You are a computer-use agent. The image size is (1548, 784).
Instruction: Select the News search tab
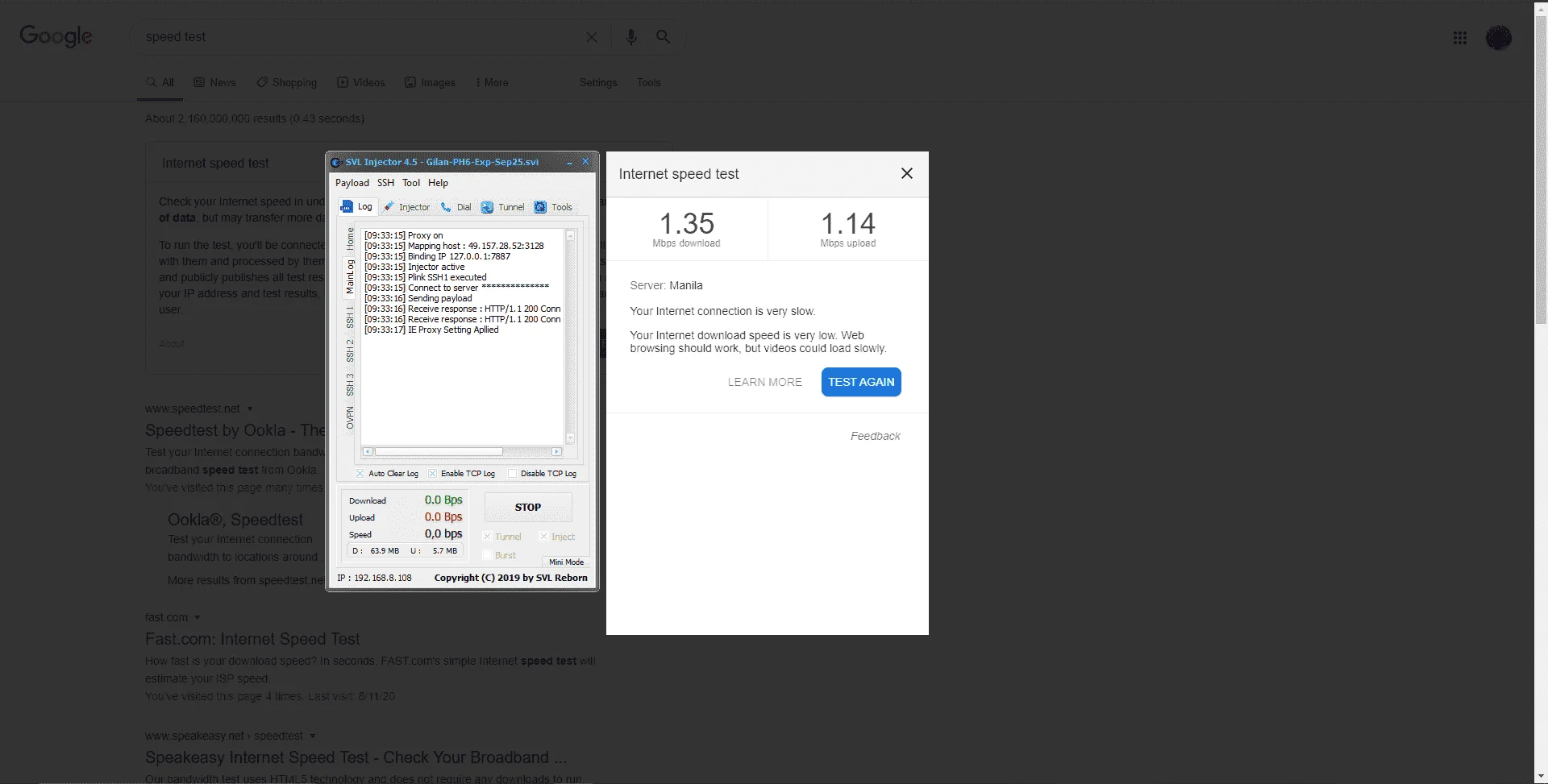(x=215, y=82)
